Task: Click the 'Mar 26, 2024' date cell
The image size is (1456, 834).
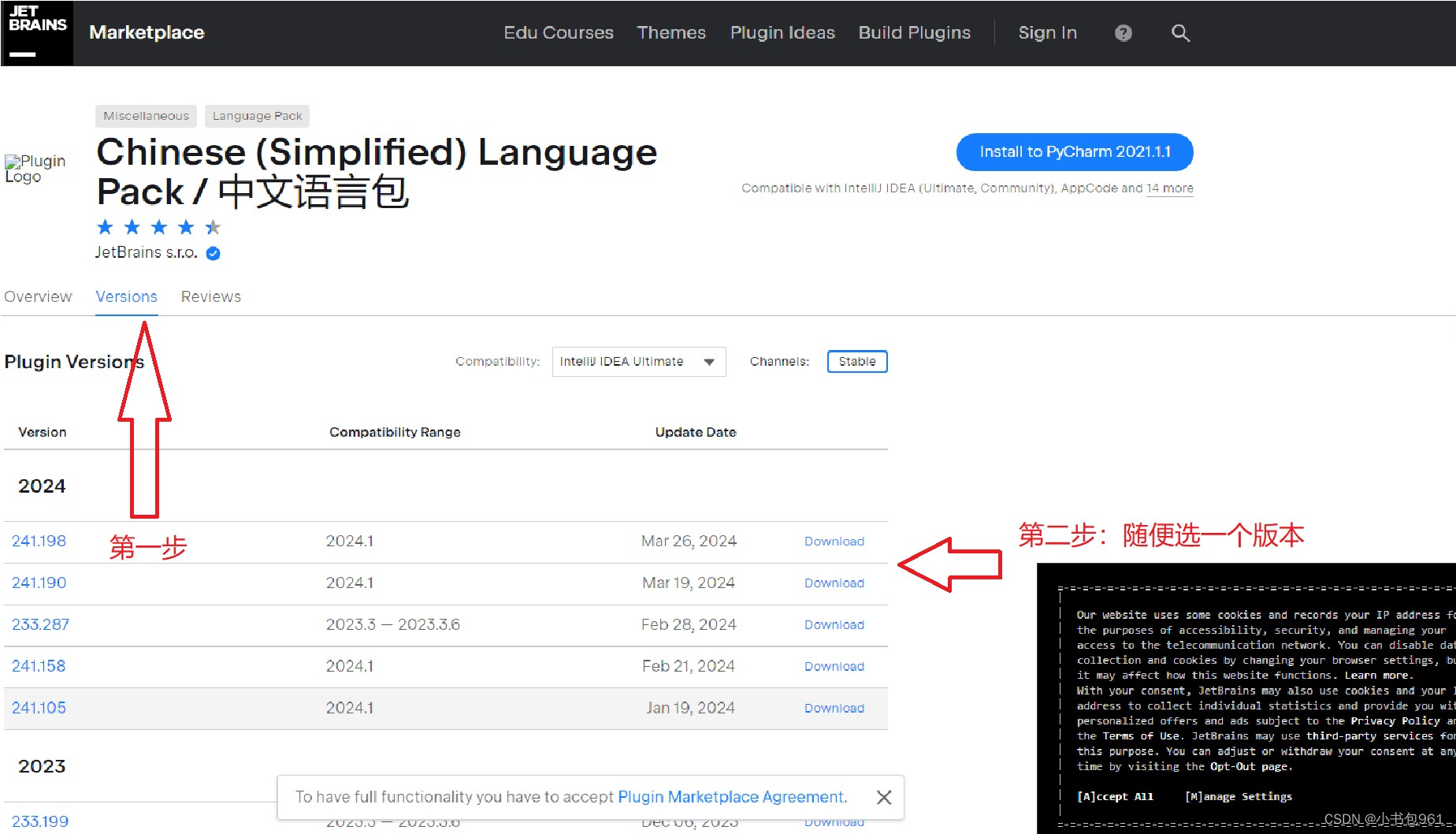Action: [x=689, y=542]
